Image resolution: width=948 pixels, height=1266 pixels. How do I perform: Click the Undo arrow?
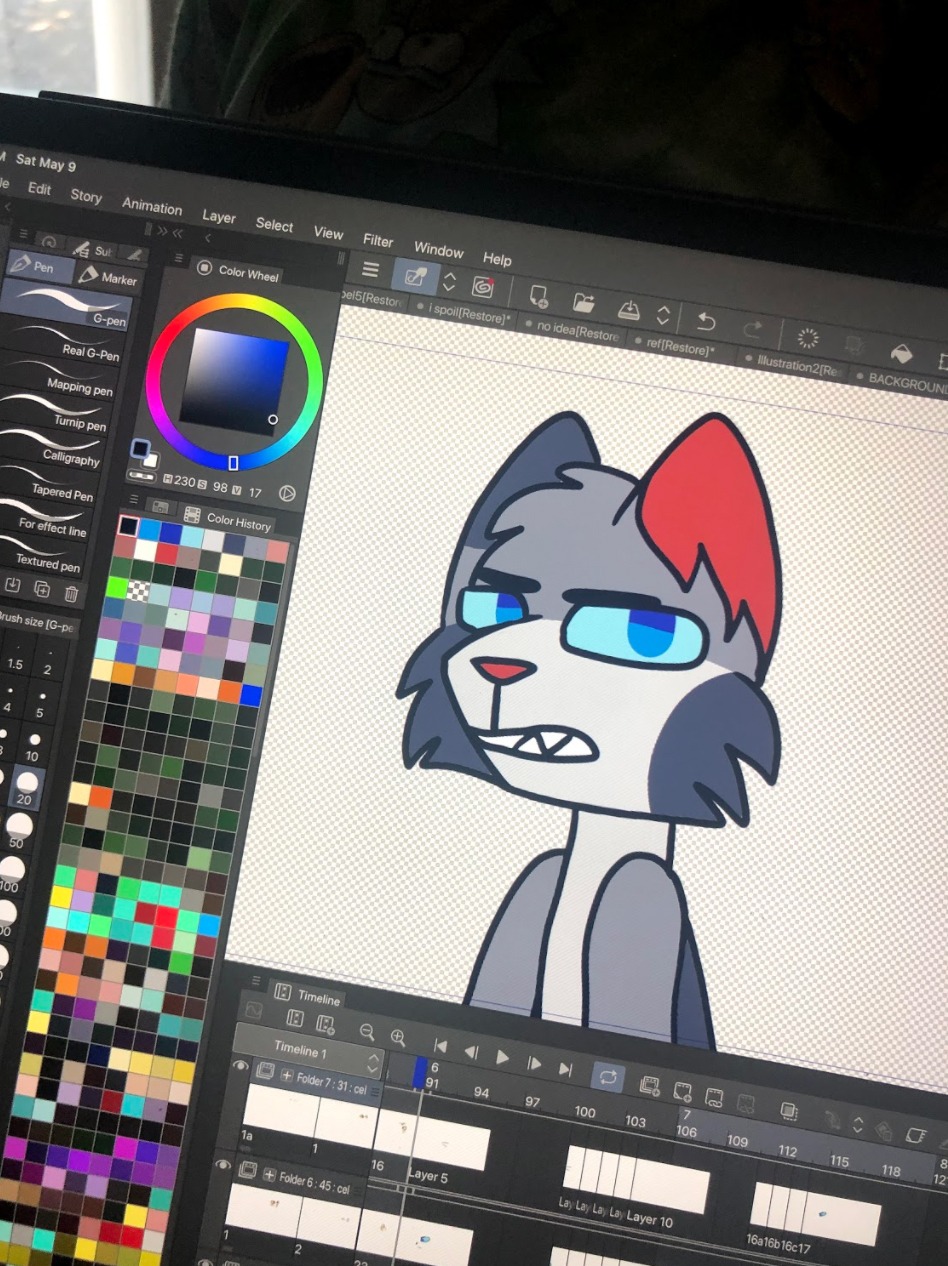pyautogui.click(x=706, y=321)
